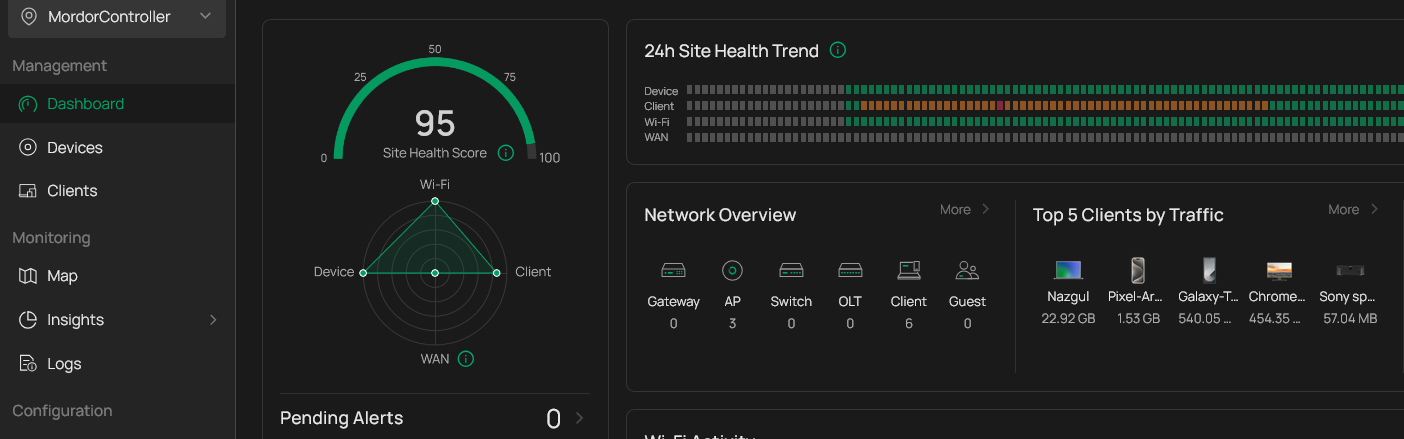Click the Switch device icon
Image resolution: width=1404 pixels, height=439 pixels.
coord(791,270)
